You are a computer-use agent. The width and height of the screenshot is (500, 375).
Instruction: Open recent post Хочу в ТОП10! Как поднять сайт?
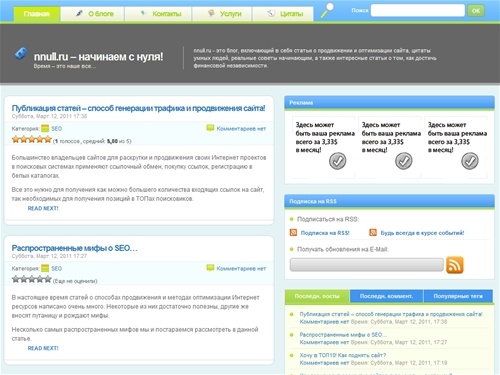[x=343, y=355]
